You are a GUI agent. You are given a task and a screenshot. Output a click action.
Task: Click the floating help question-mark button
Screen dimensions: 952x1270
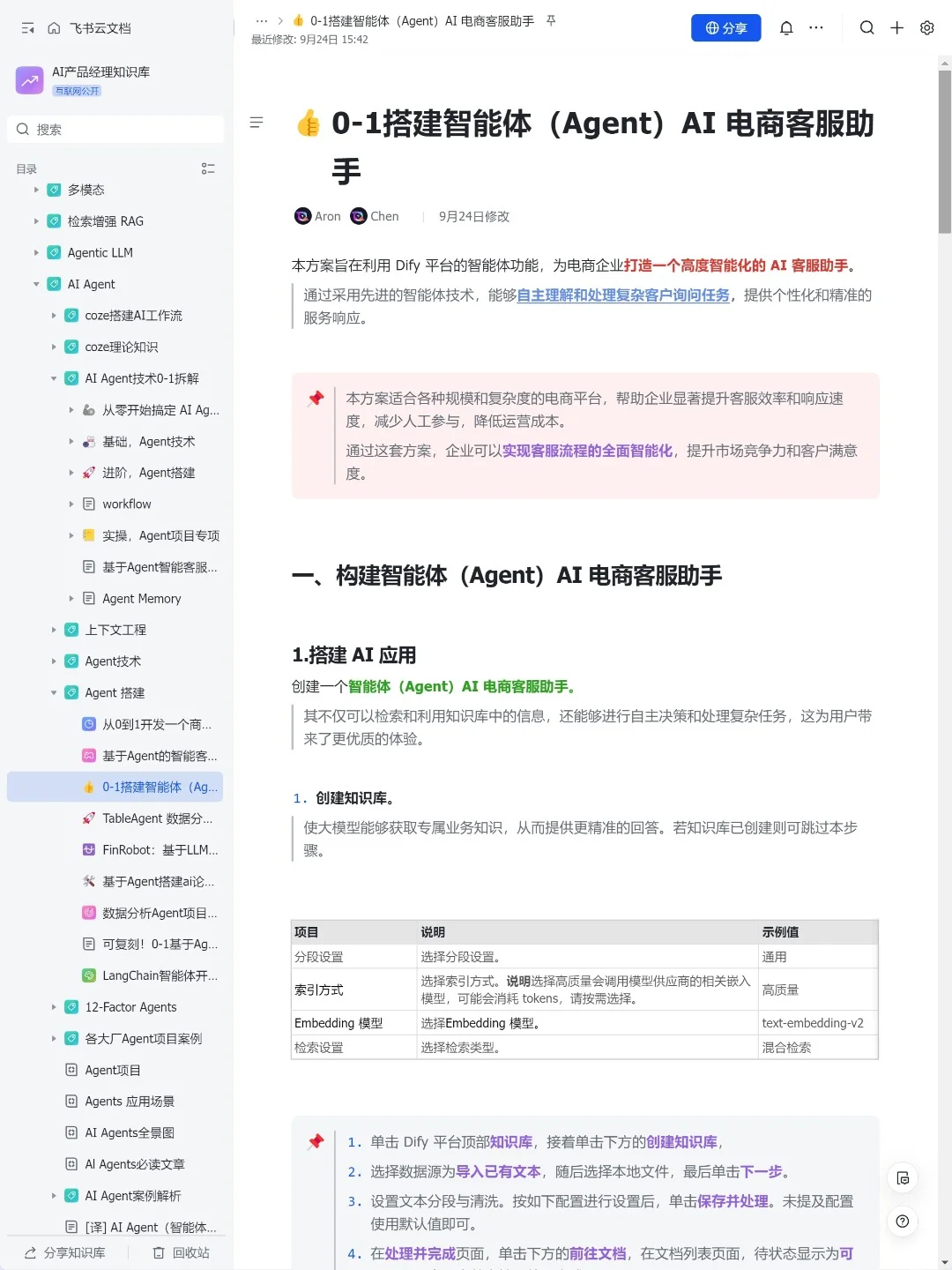(x=903, y=1221)
